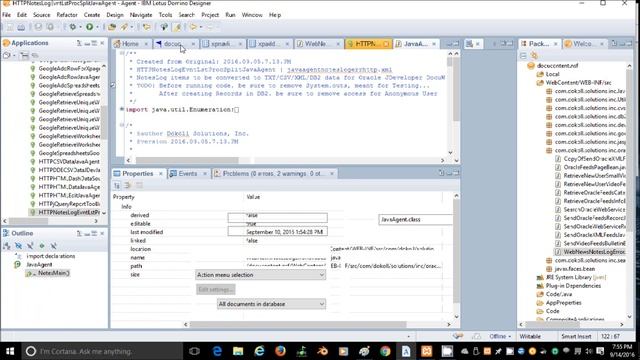Expand the folded import java.util.Enumeration block
This screenshot has width=640, height=360.
click(x=122, y=109)
